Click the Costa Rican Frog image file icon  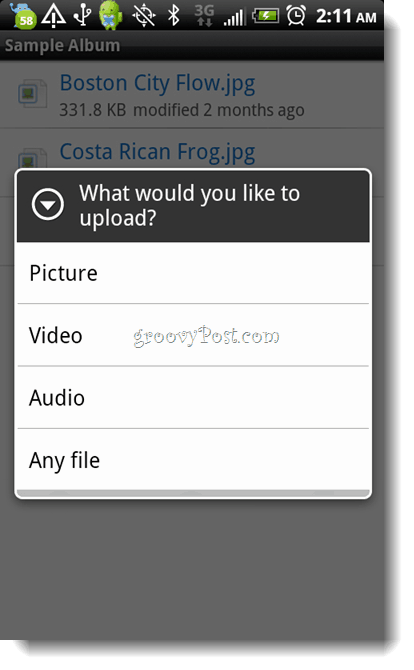click(x=32, y=159)
